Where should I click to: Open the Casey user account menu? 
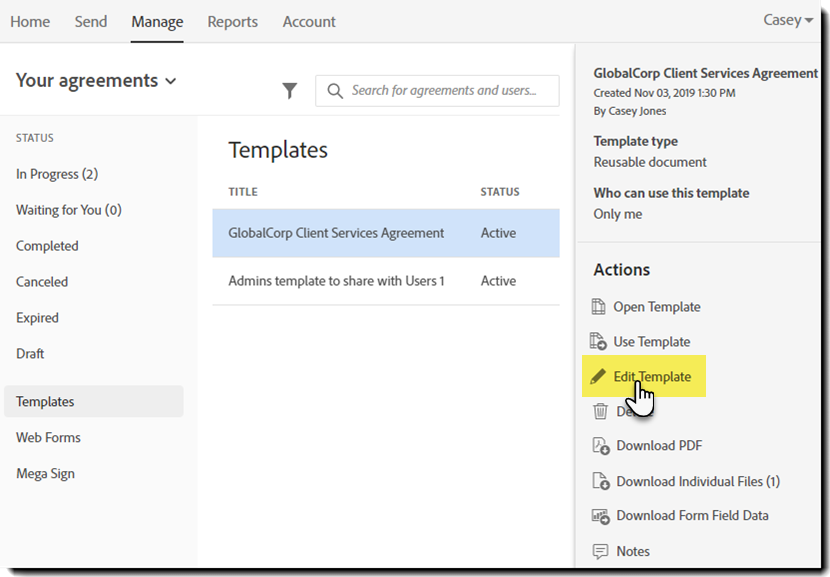pyautogui.click(x=788, y=21)
